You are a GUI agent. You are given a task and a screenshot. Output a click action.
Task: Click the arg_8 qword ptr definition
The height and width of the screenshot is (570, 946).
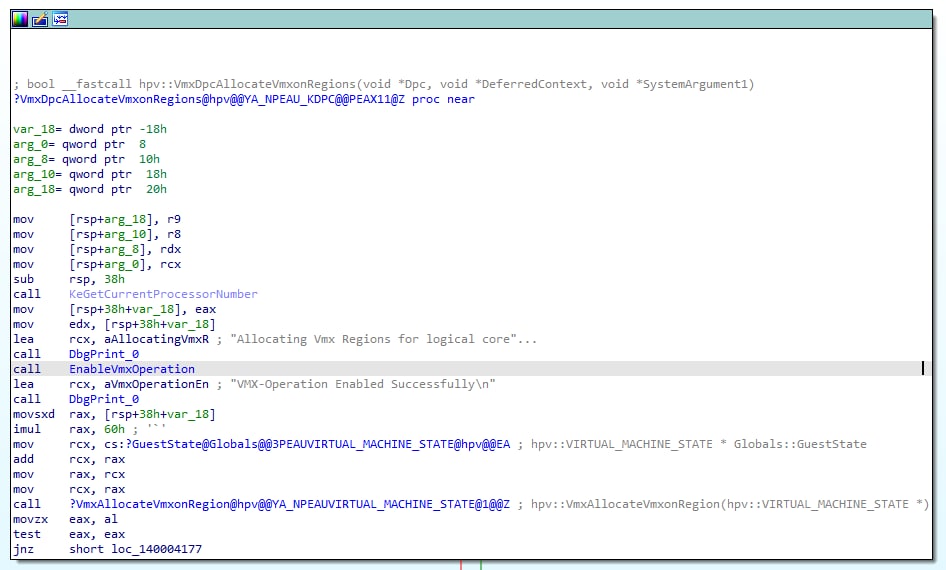pos(86,159)
